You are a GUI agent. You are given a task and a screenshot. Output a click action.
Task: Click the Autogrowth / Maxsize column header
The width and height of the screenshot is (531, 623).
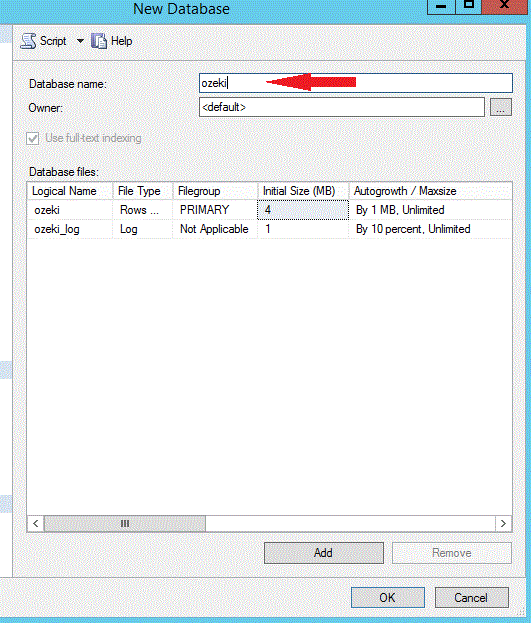(430, 191)
